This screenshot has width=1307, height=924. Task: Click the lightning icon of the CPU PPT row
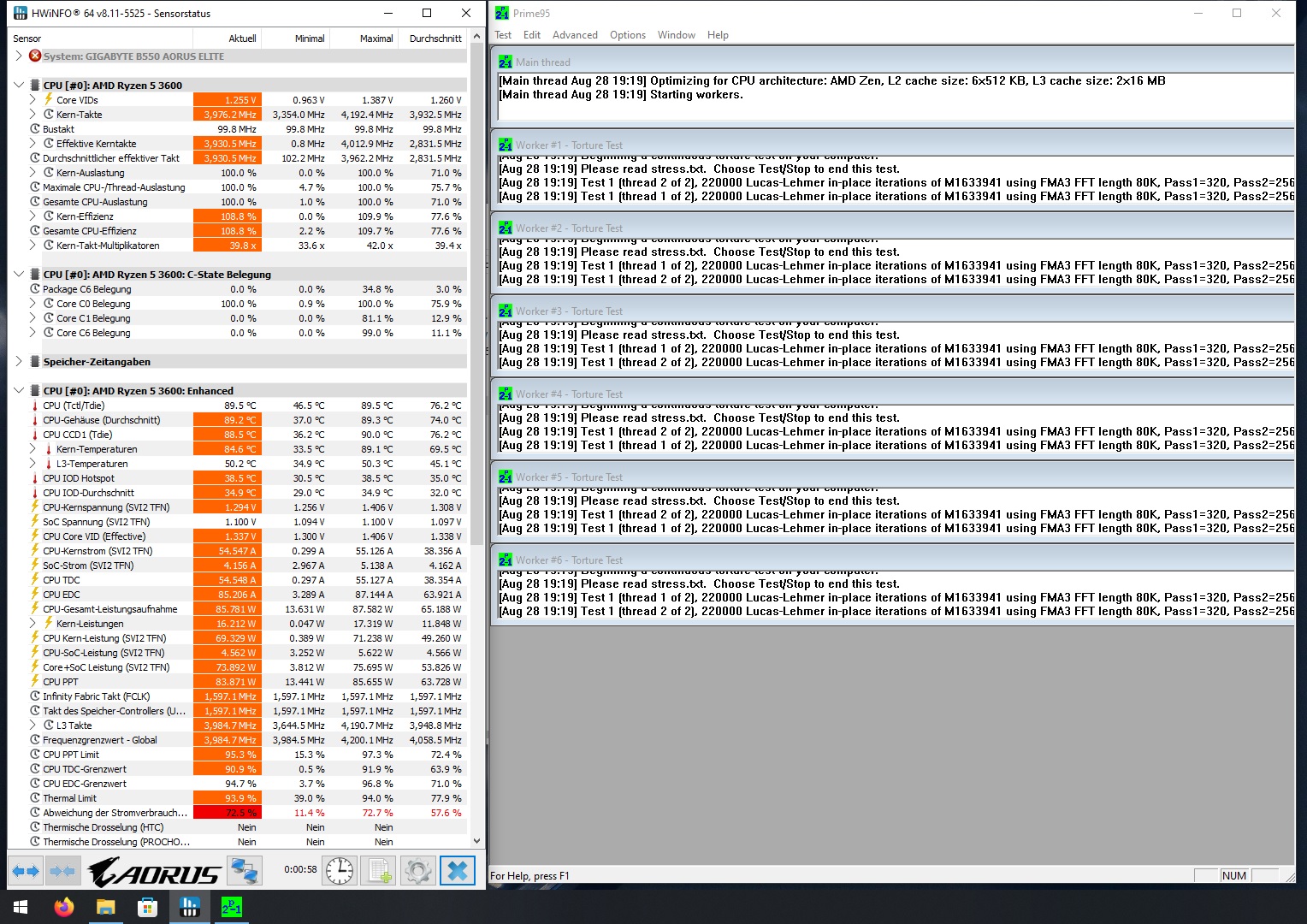[35, 682]
